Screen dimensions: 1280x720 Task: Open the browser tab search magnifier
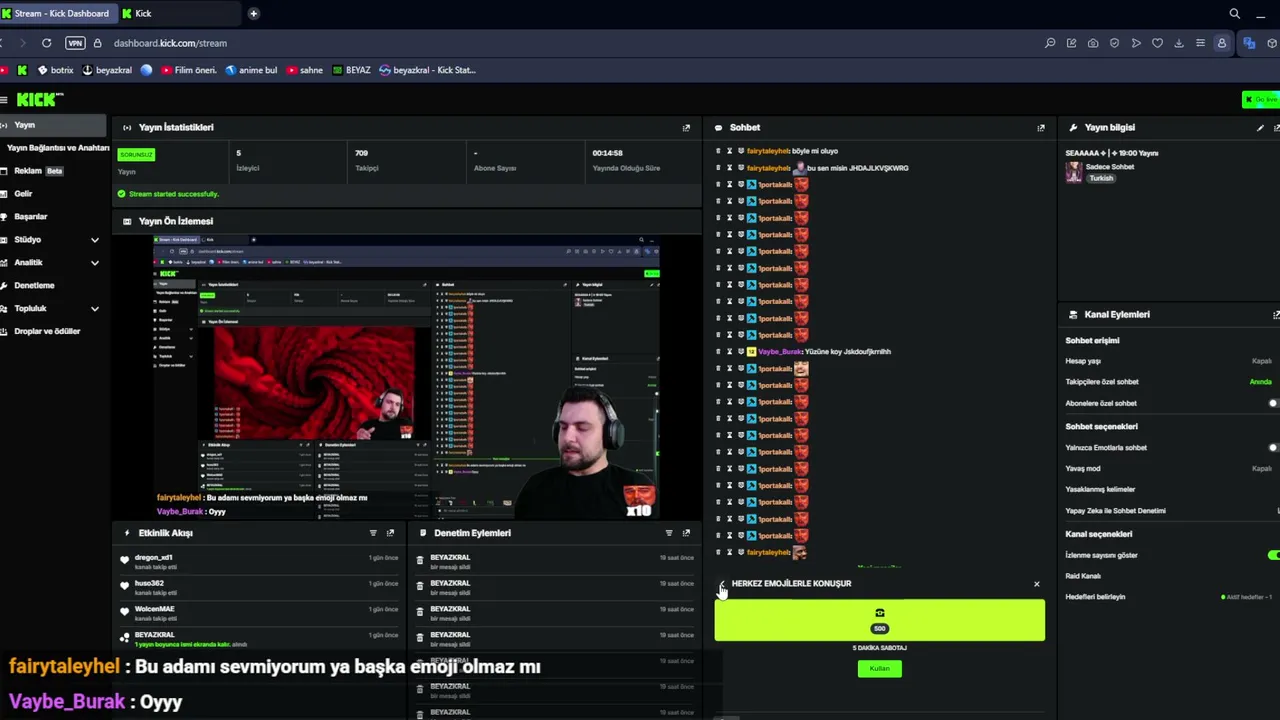point(1234,14)
